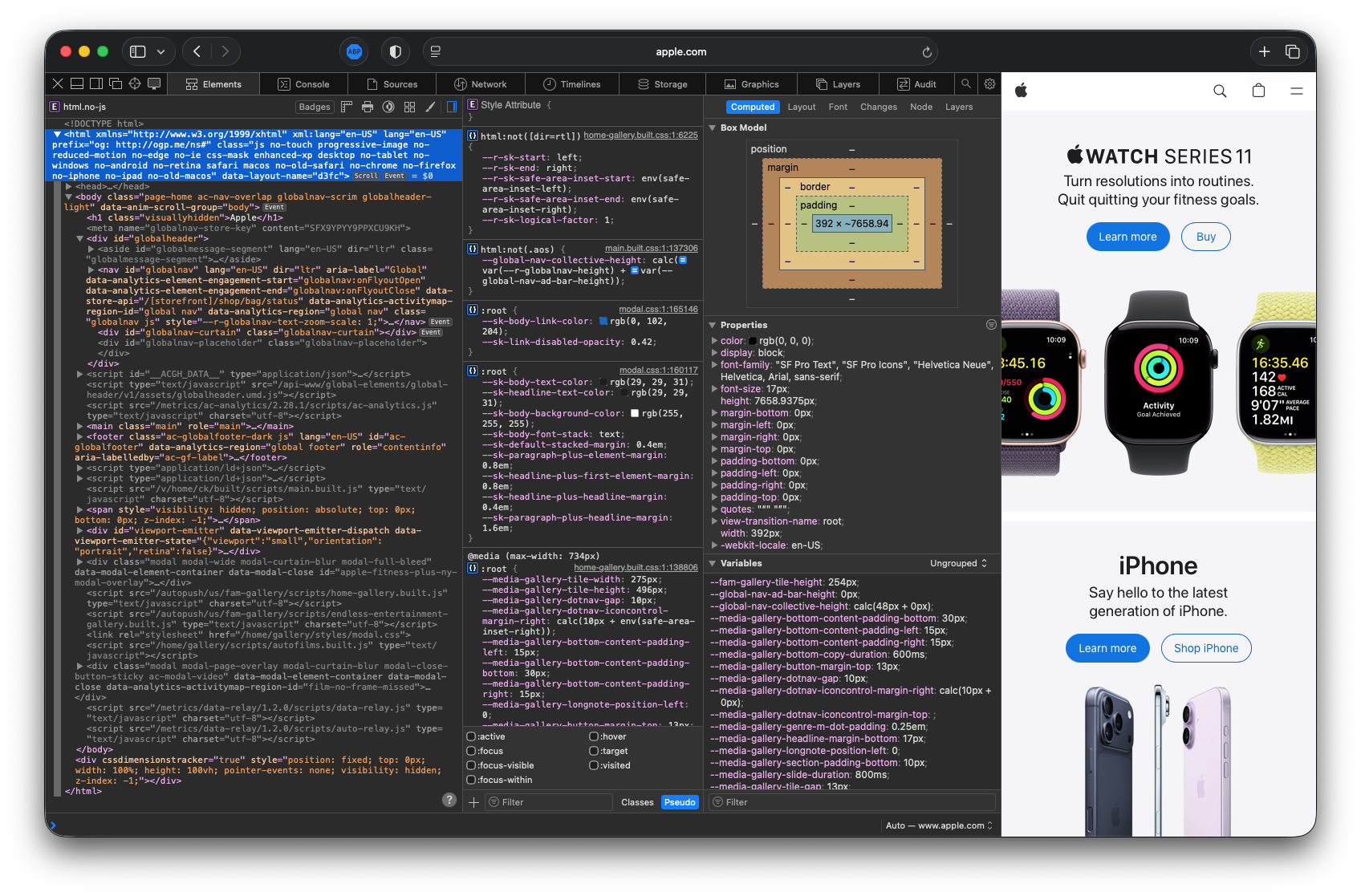Click Shop iPhone button

pyautogui.click(x=1205, y=648)
